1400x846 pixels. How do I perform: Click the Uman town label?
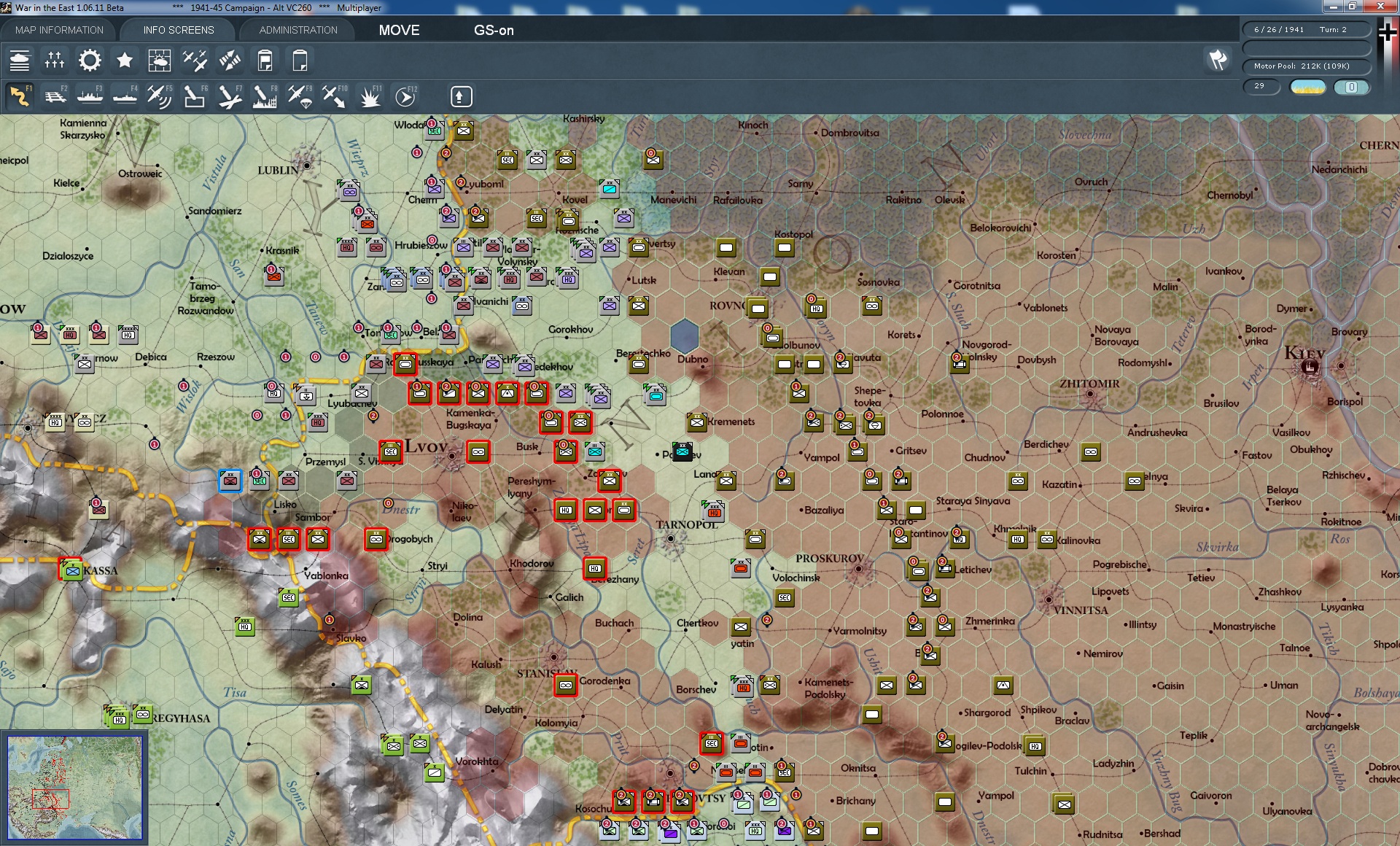[x=1284, y=685]
